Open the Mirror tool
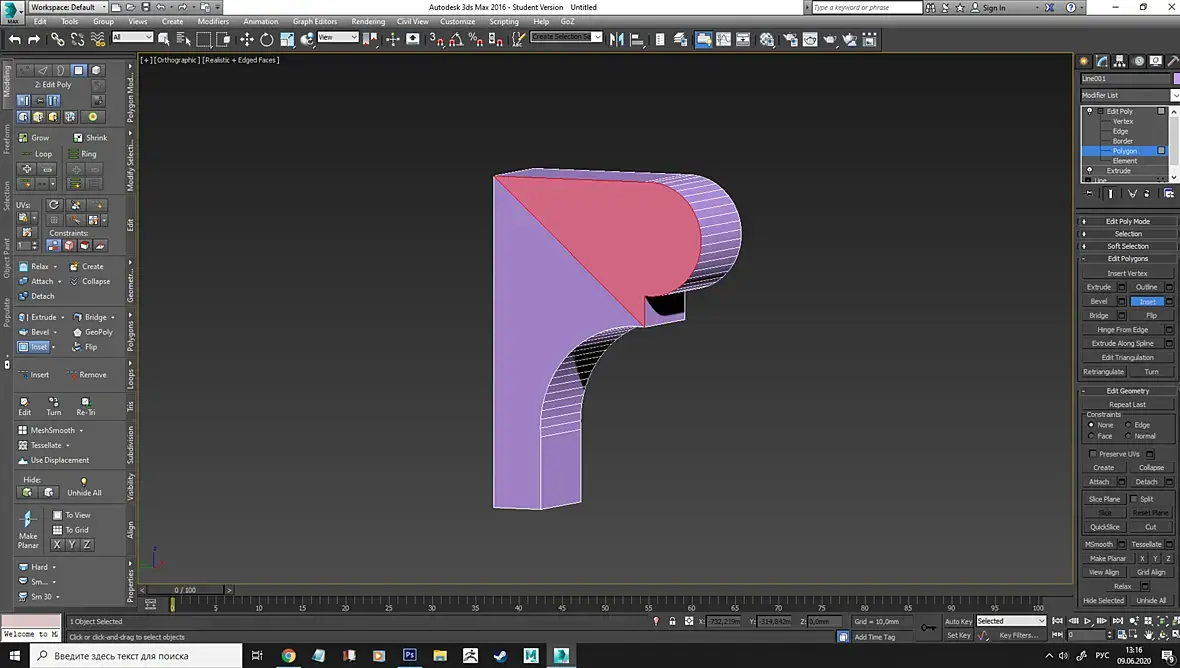The image size is (1180, 668). click(616, 39)
